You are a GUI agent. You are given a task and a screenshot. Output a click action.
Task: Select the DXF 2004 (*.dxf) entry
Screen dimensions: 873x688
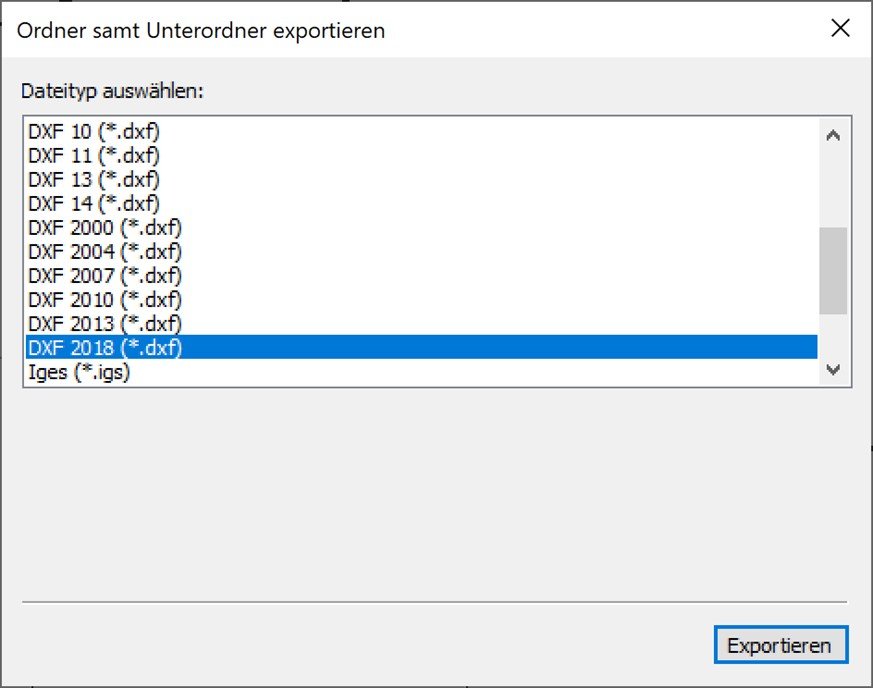[105, 252]
